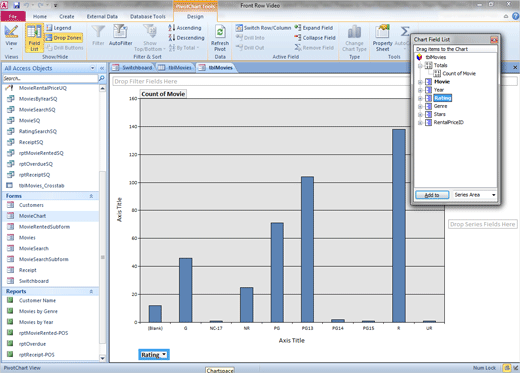This screenshot has width=520, height=373.
Task: Open the File tab
Action: (x=13, y=16)
